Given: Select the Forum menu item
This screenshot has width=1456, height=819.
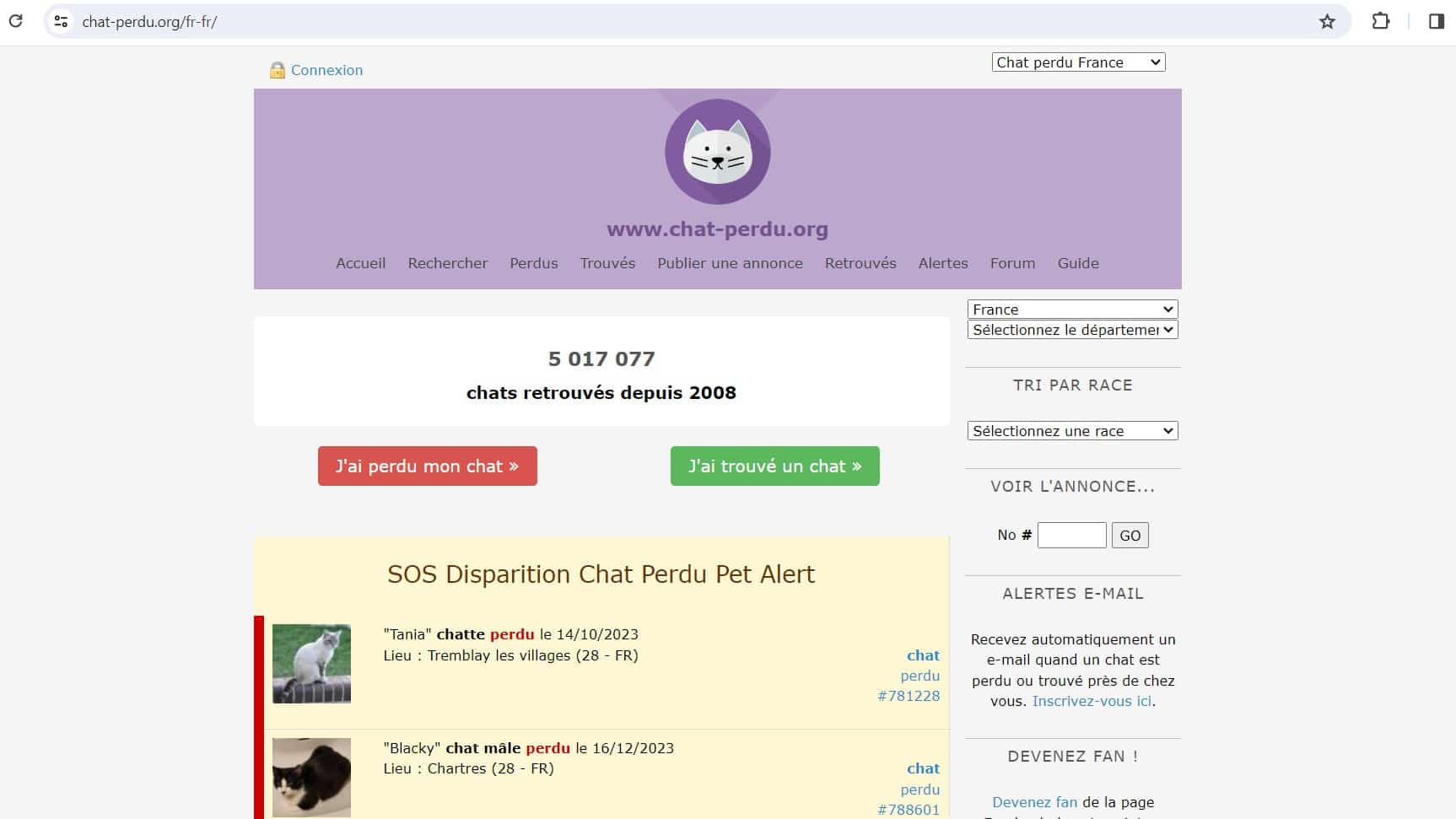Looking at the screenshot, I should 1012,263.
